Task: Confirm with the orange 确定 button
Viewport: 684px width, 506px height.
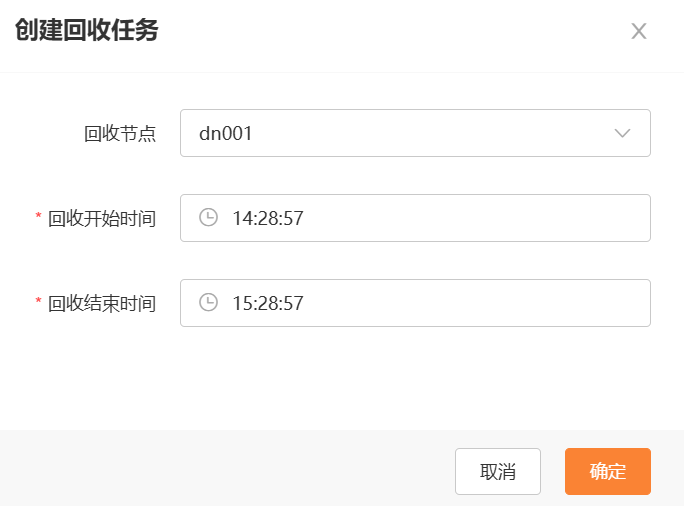Action: (608, 472)
